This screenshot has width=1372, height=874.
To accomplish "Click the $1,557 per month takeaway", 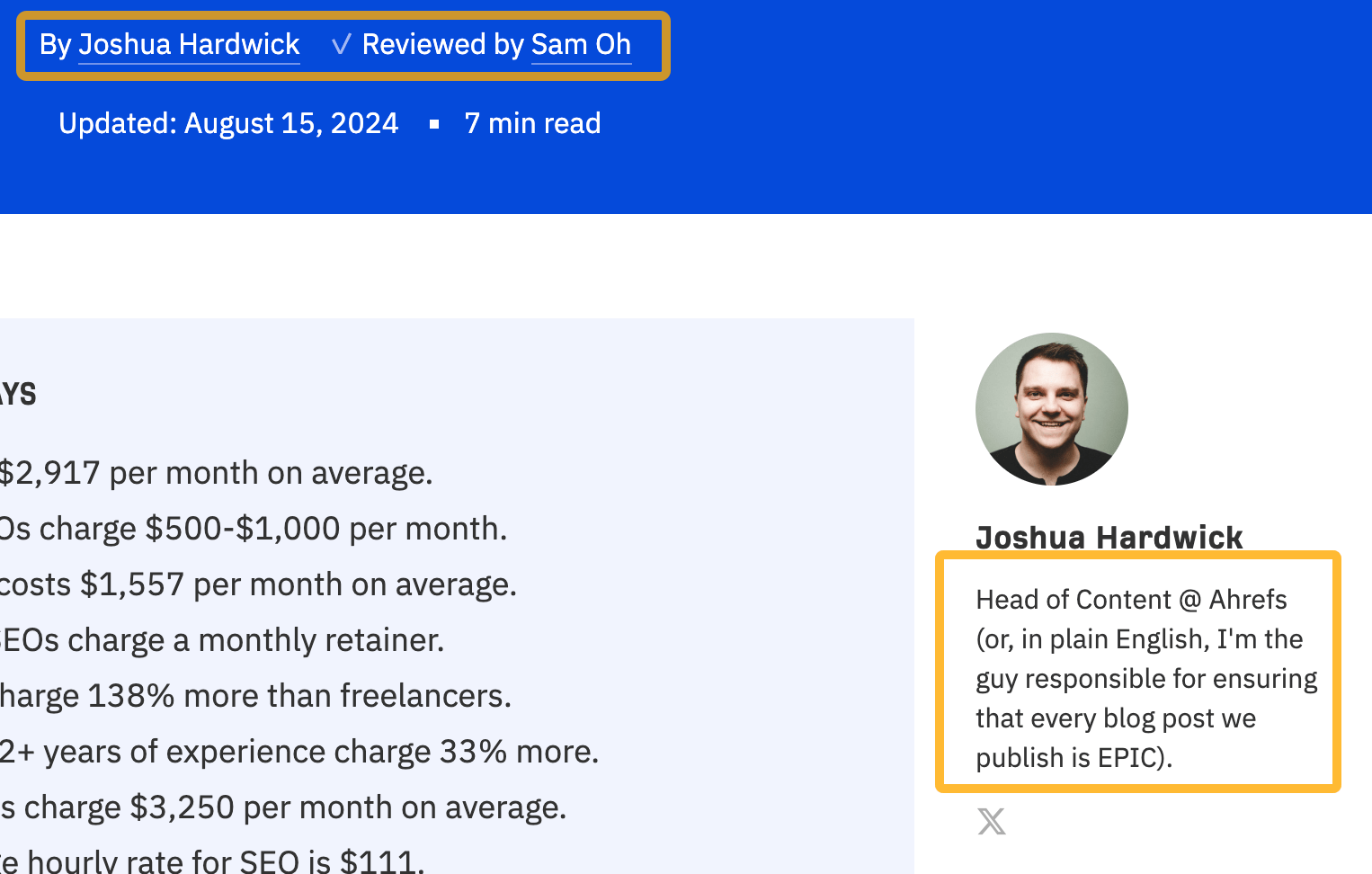I will (x=258, y=584).
